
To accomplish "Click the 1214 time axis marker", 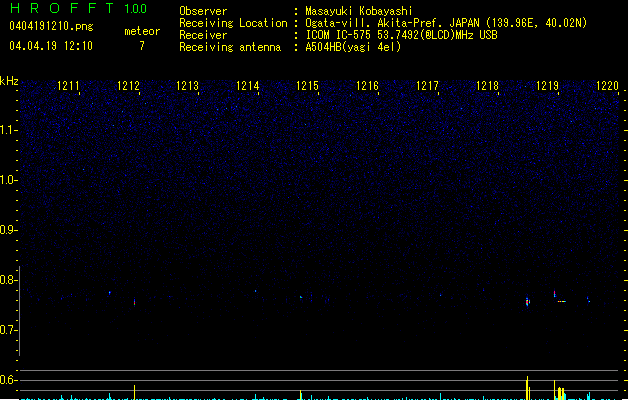I will click(248, 86).
